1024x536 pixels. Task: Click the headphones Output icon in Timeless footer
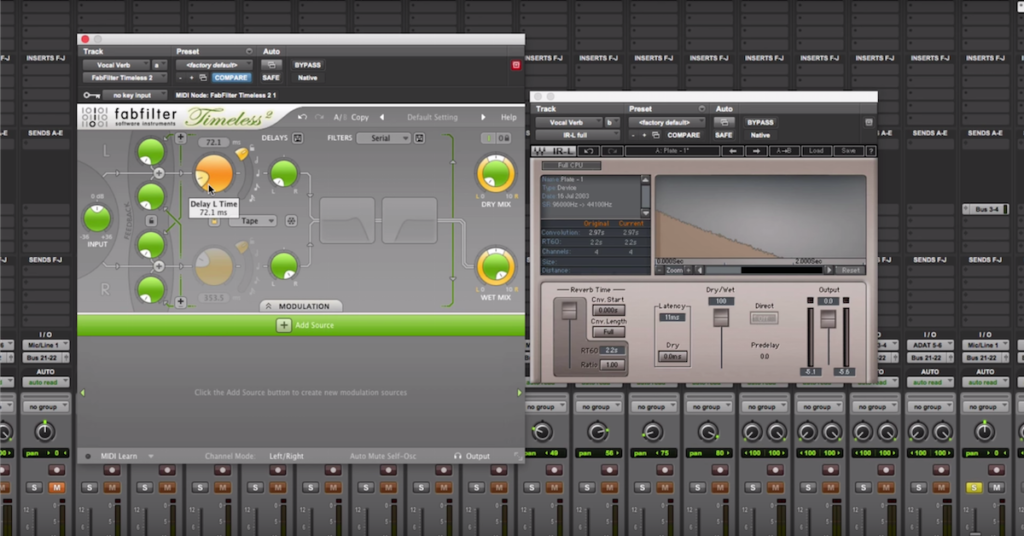(x=459, y=456)
